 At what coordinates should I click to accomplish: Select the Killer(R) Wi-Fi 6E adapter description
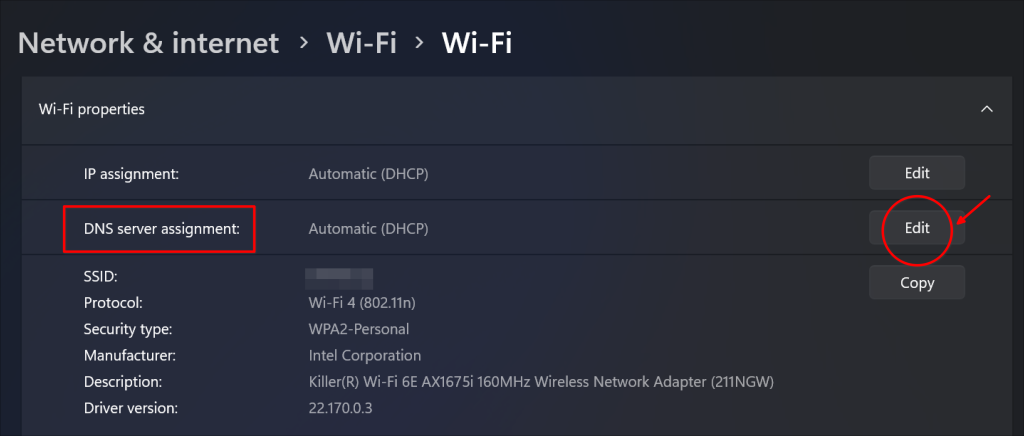click(541, 382)
